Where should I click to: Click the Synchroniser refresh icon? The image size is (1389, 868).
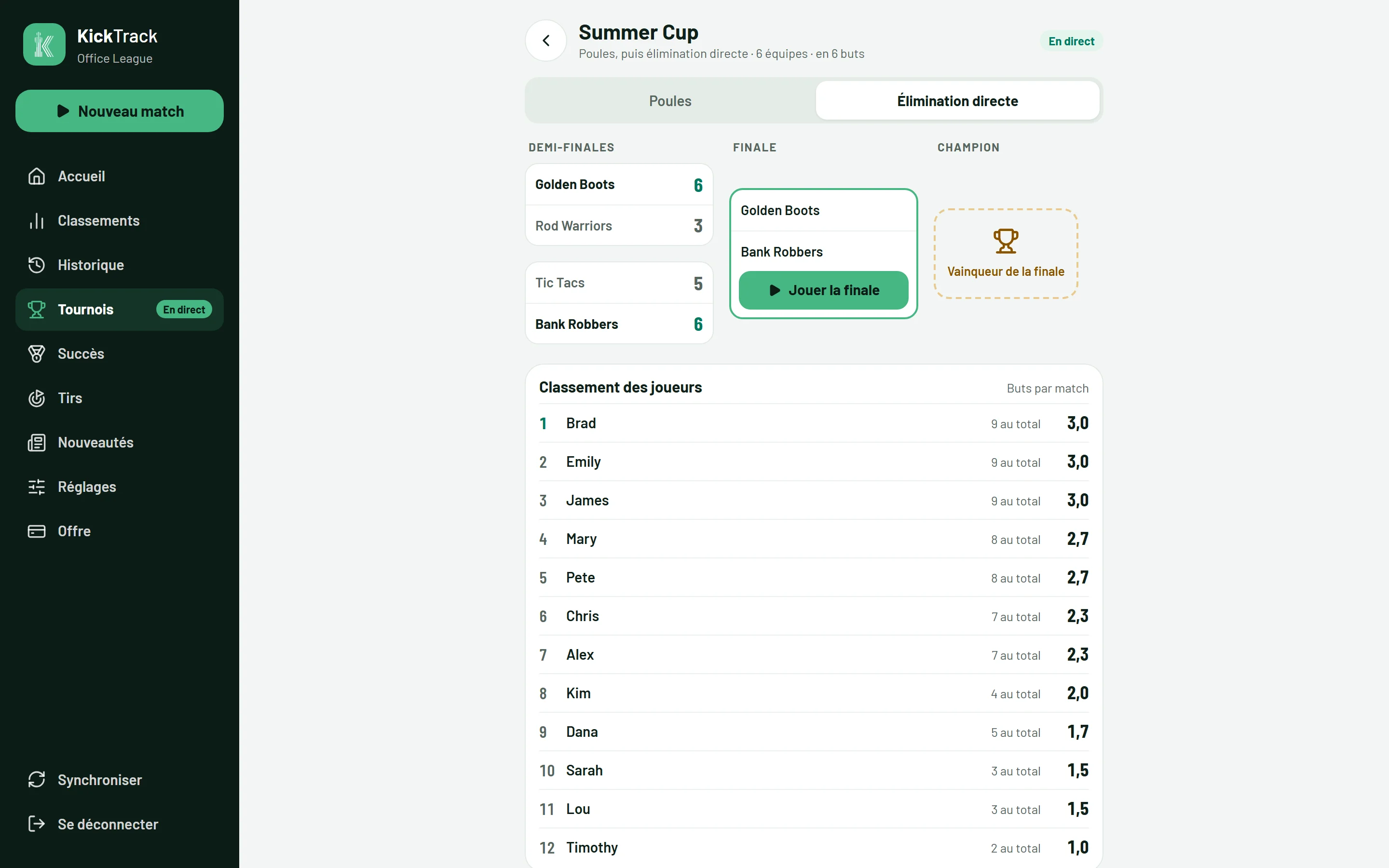37,780
